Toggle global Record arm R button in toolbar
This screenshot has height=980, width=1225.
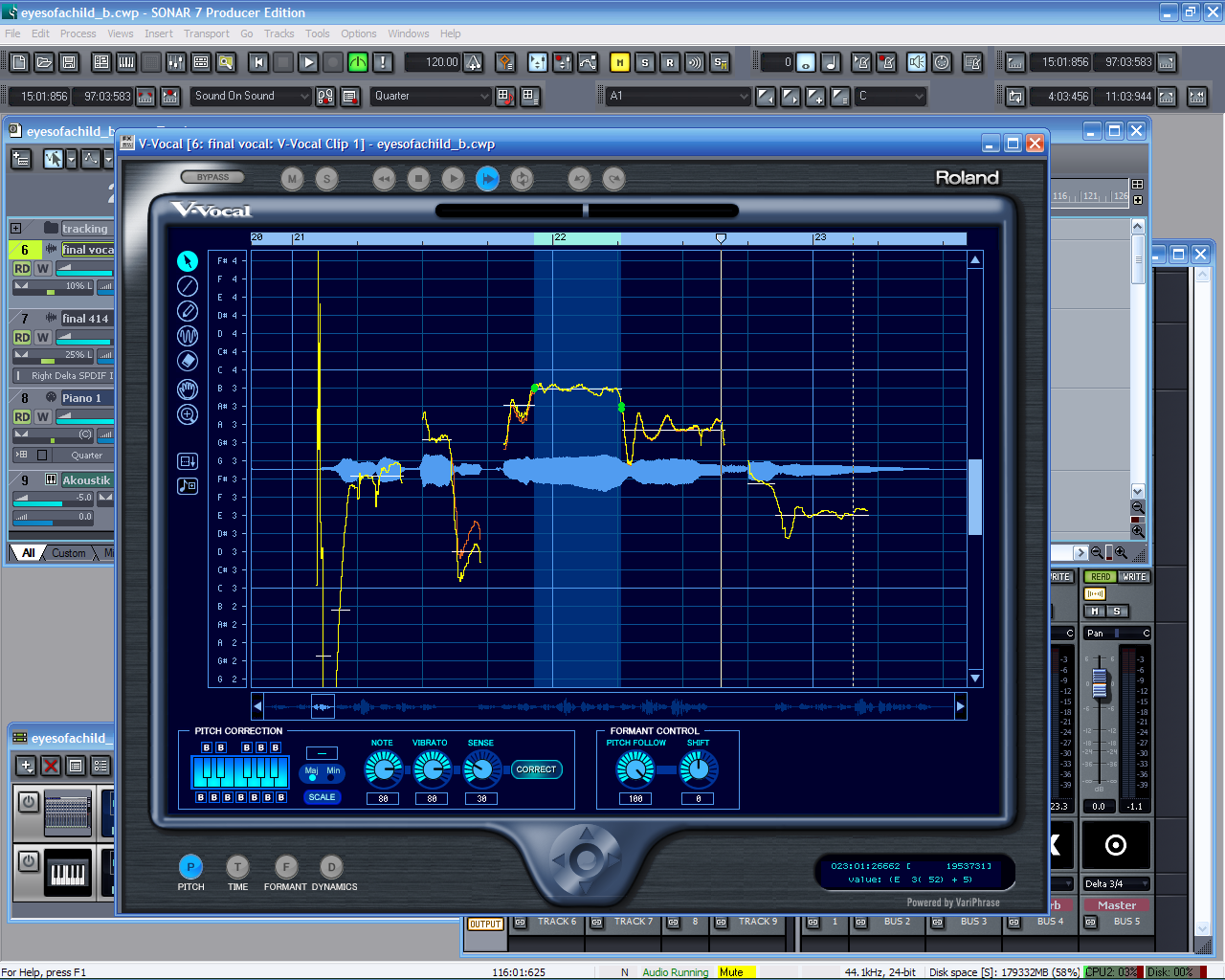tap(670, 62)
